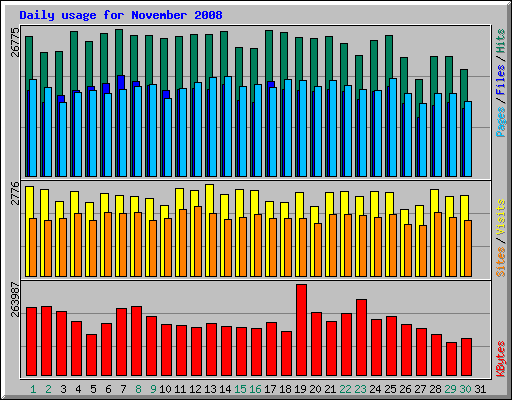Screen dimensions: 512x400
Task: Click day 25 on the x-axis
Action: click(390, 389)
